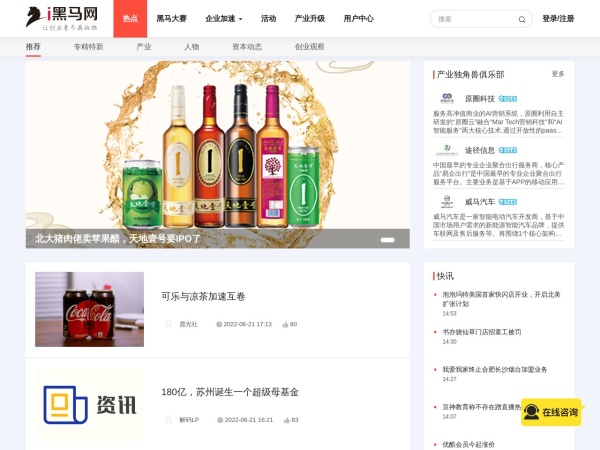Click the 途径信息 company name
600x450 pixels.
(x=480, y=150)
